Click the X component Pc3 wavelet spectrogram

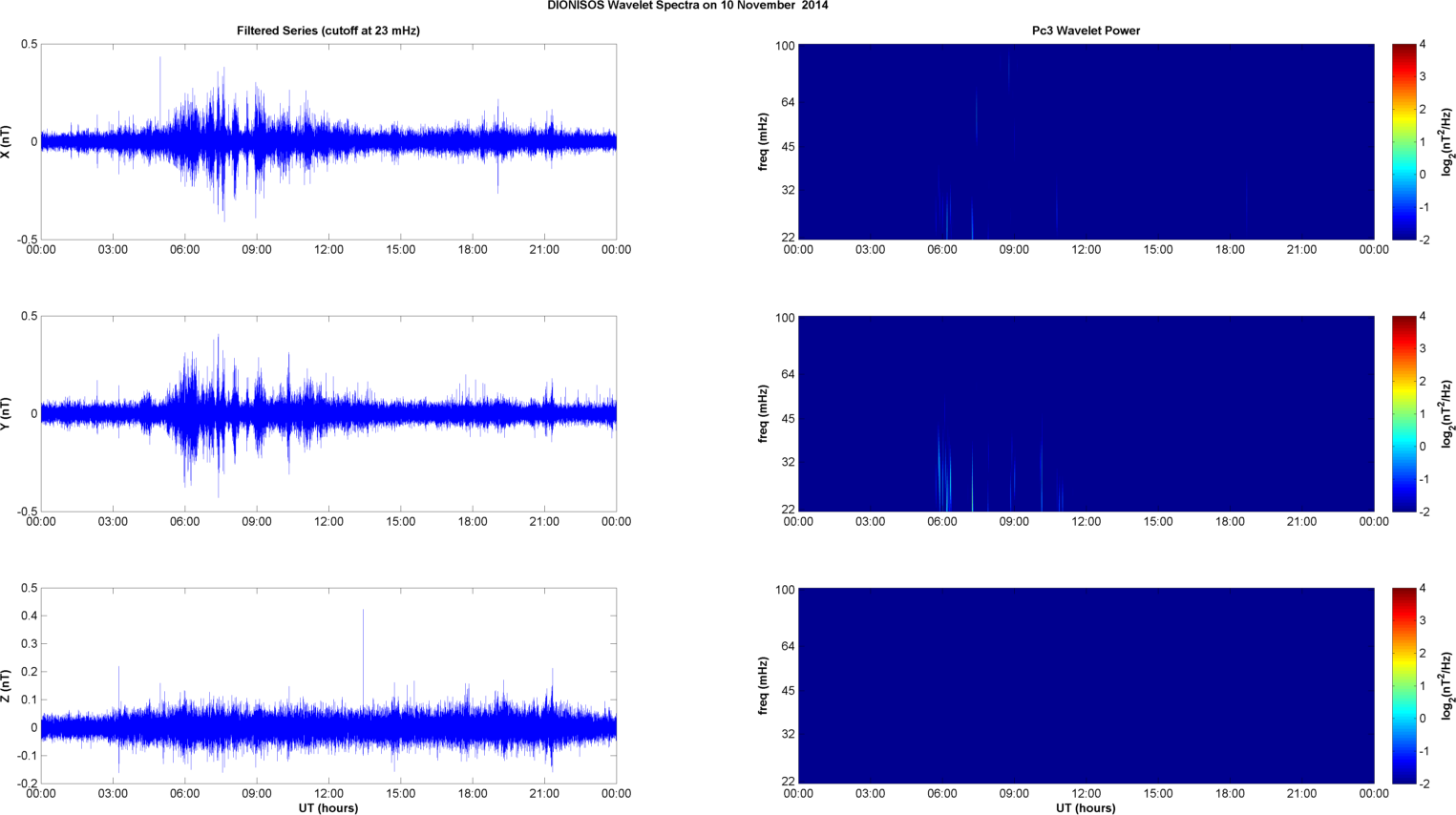click(1086, 142)
